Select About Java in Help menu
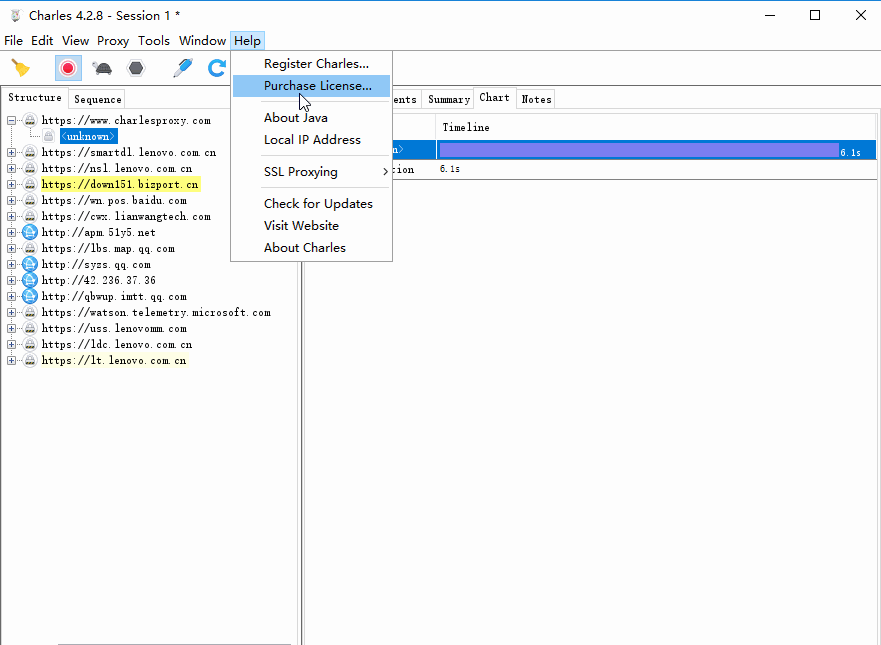Screen dimensions: 881x645 click(x=311, y=117)
